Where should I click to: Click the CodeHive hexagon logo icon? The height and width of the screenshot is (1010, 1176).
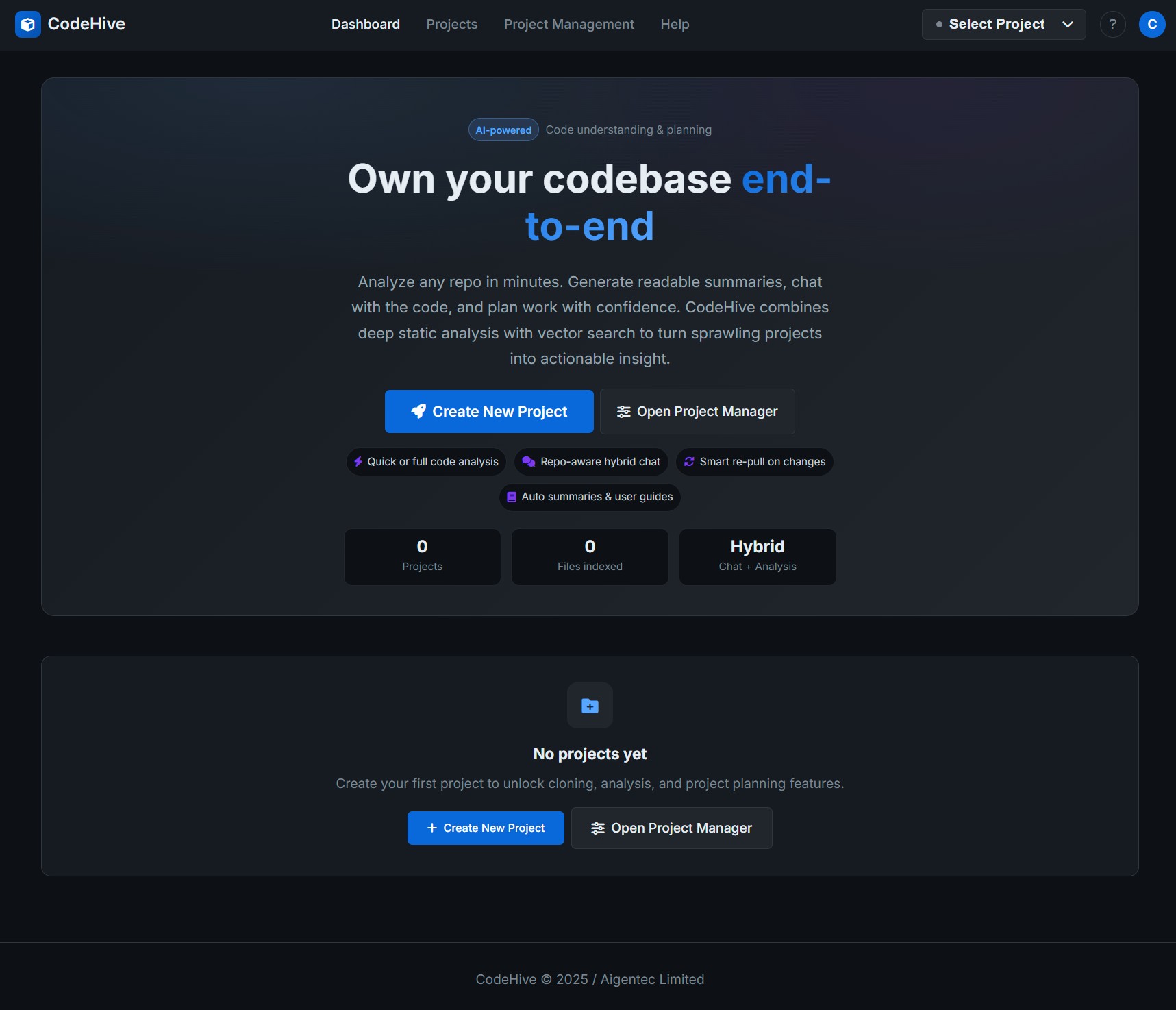pos(28,24)
